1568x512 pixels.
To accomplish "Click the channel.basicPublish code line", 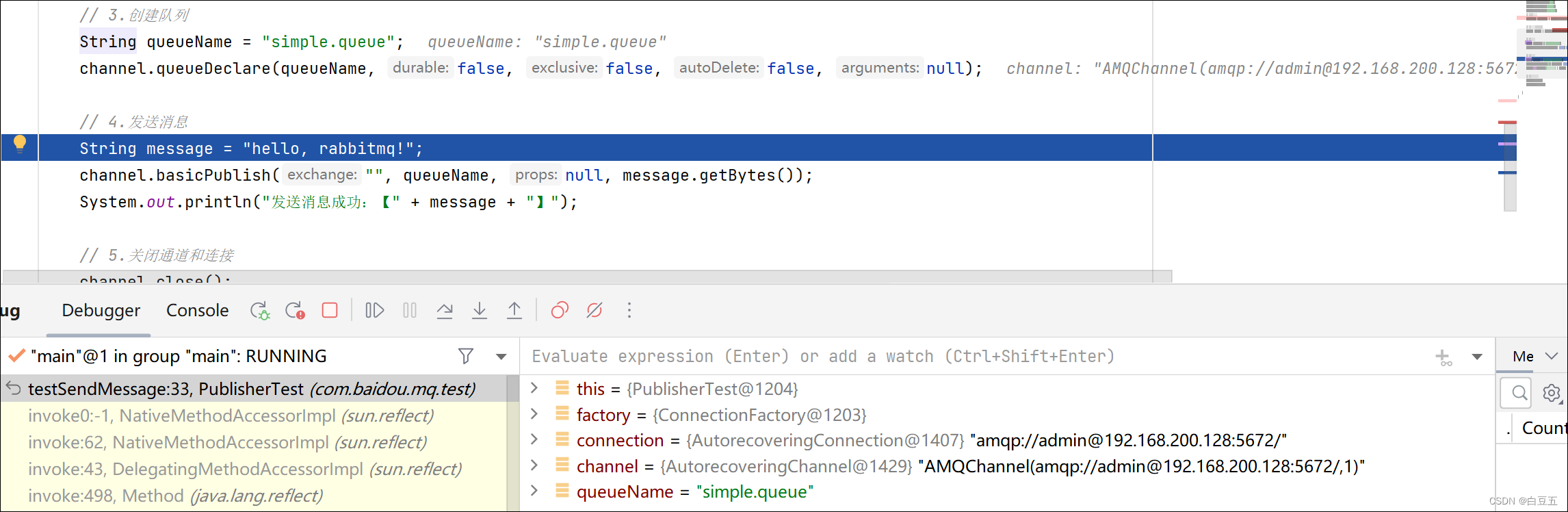I will [446, 175].
